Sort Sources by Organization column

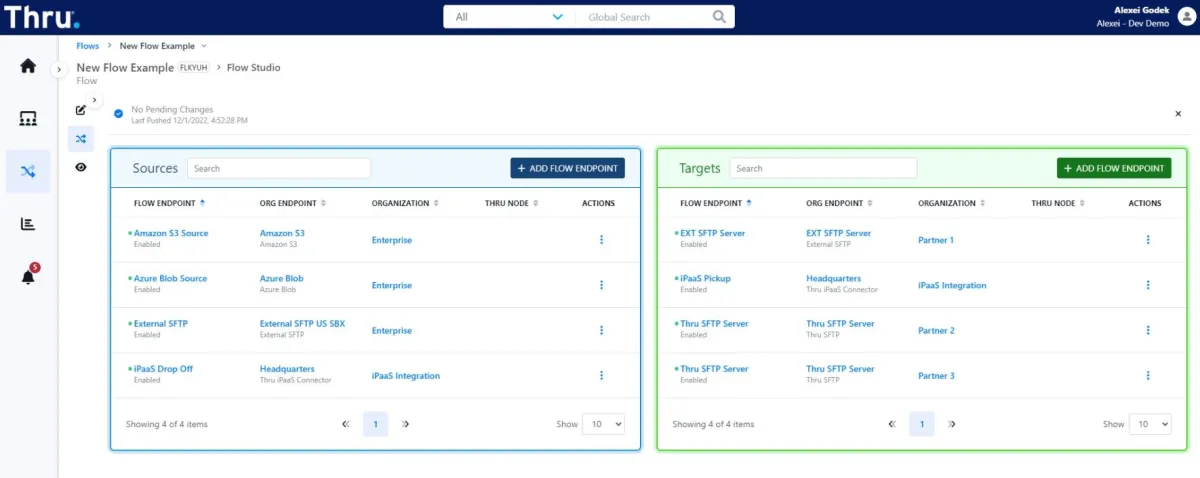[405, 203]
